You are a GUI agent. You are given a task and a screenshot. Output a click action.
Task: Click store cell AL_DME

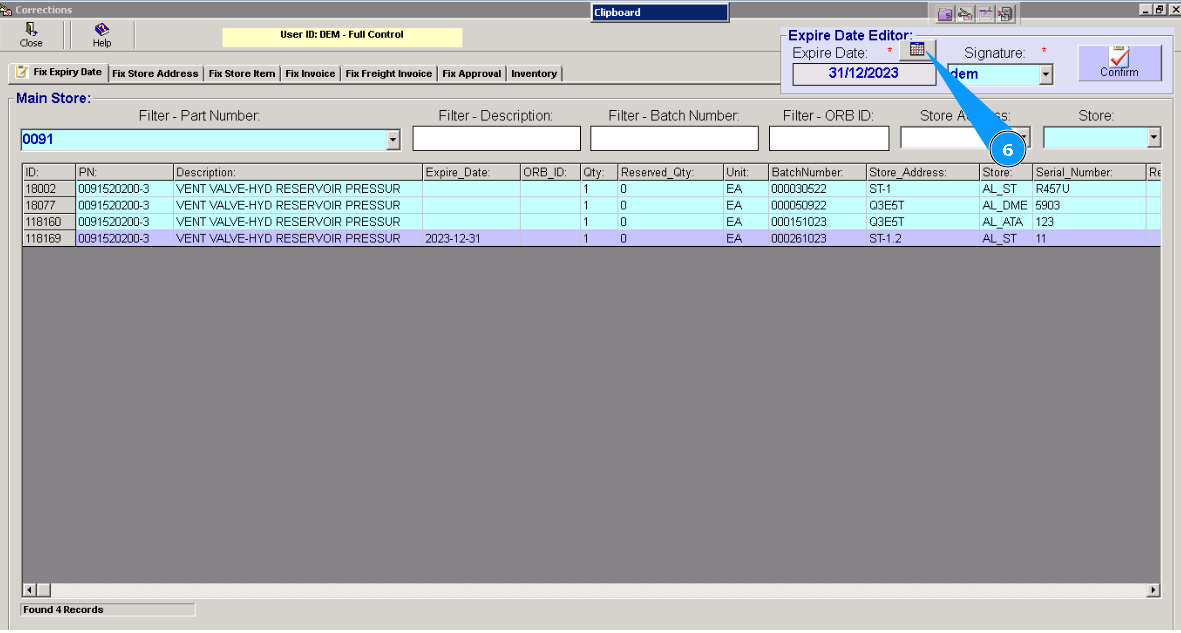tap(1006, 206)
